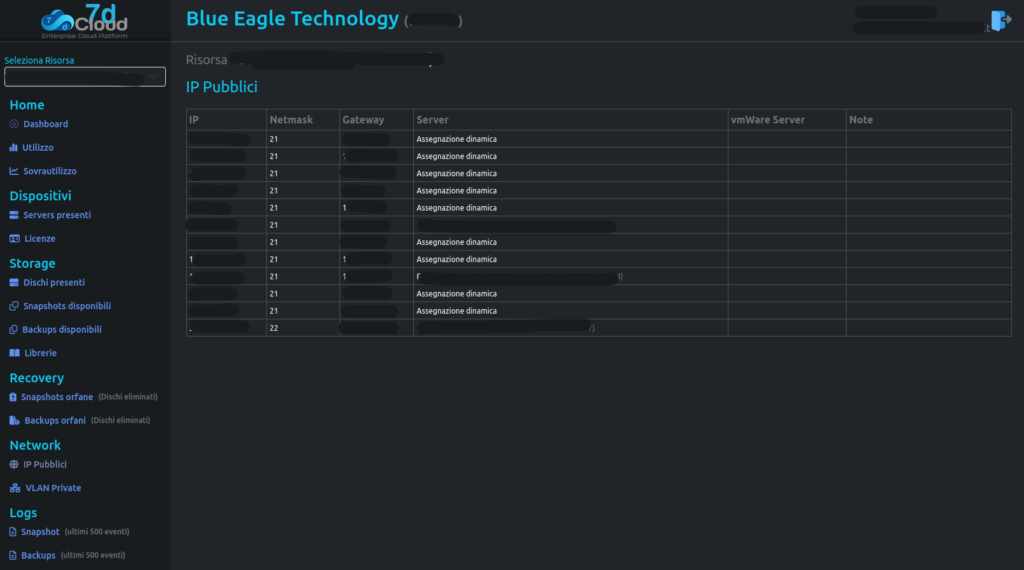Click the 7d Cloud logo

point(85,22)
